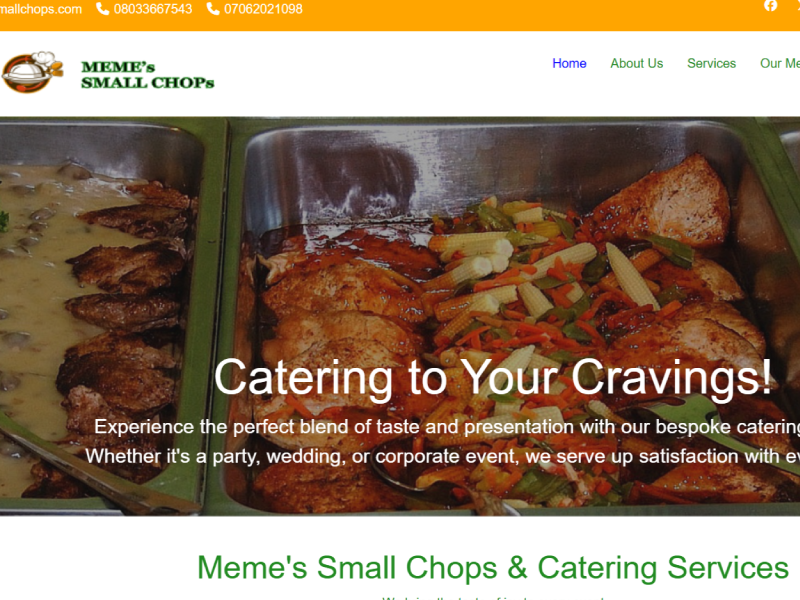Viewport: 800px width, 600px height.
Task: Click the Meme's Small Chops & Catering Services heading
Action: point(493,567)
